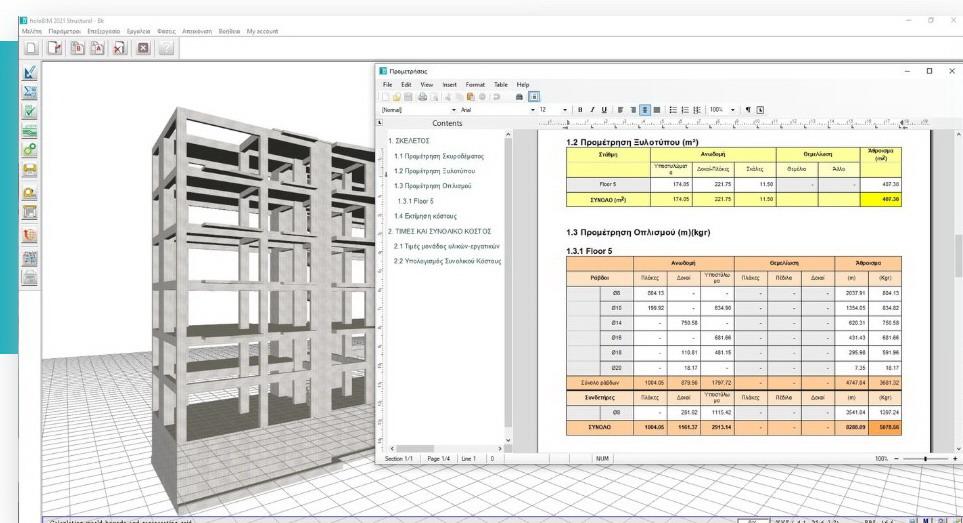
Task: Click the print icon in report toolbar
Action: point(420,97)
